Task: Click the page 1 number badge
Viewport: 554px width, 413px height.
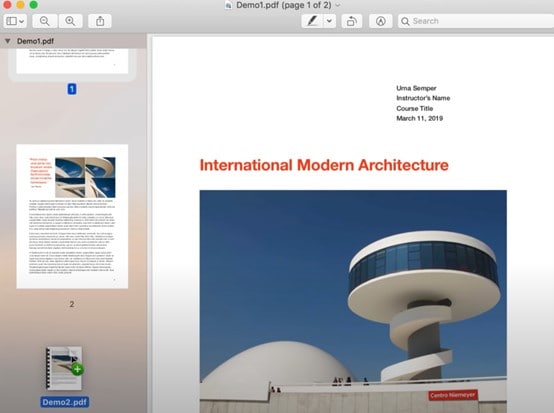Action: 72,89
